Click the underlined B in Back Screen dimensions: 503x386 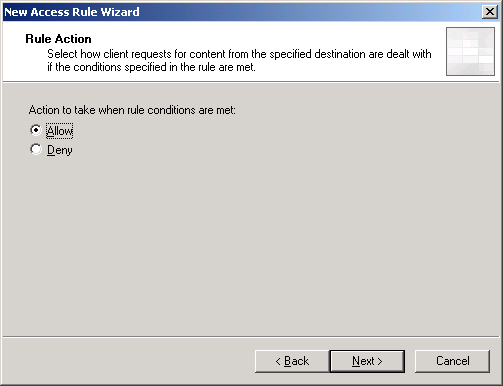point(287,361)
